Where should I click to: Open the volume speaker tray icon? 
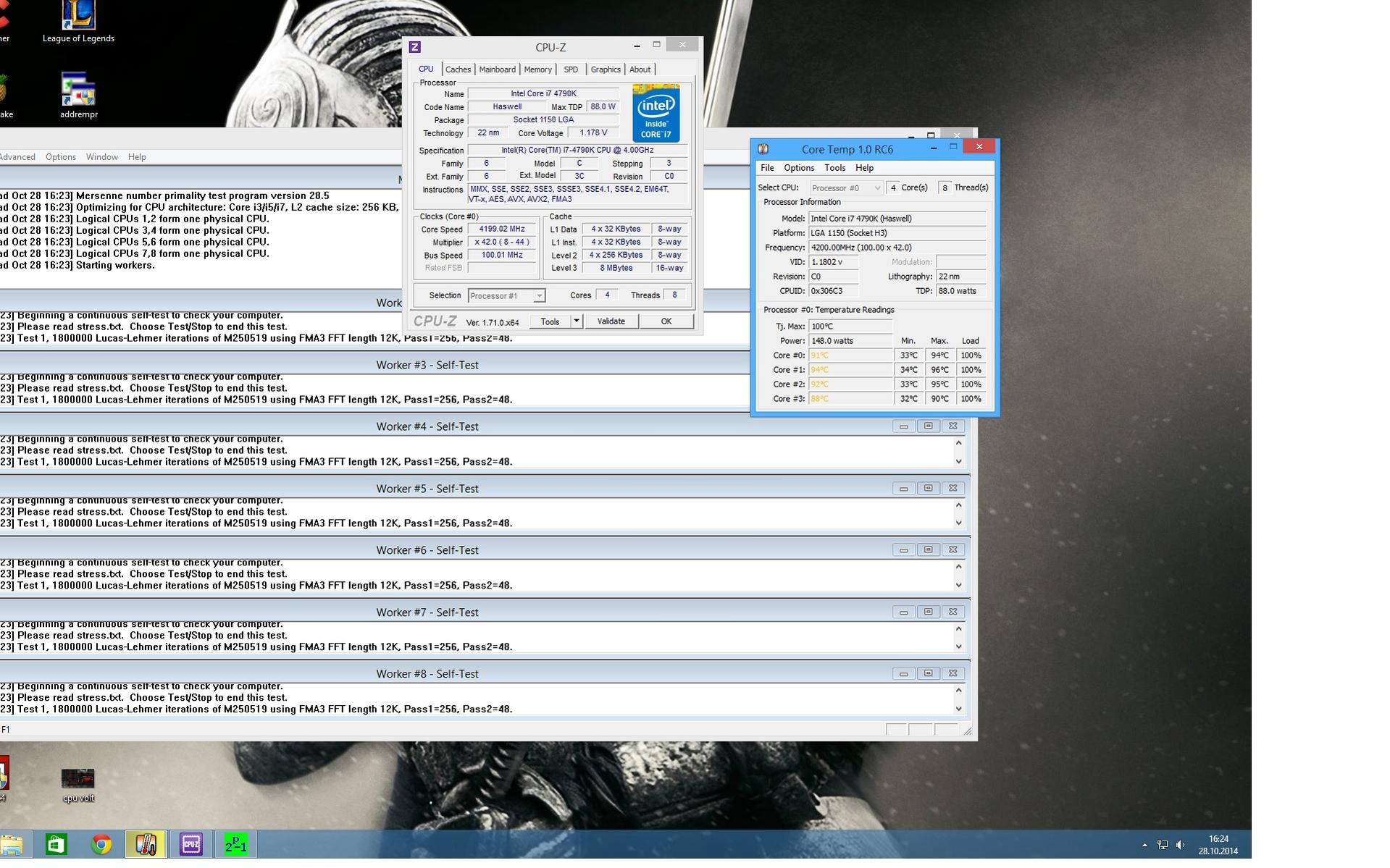[1181, 844]
